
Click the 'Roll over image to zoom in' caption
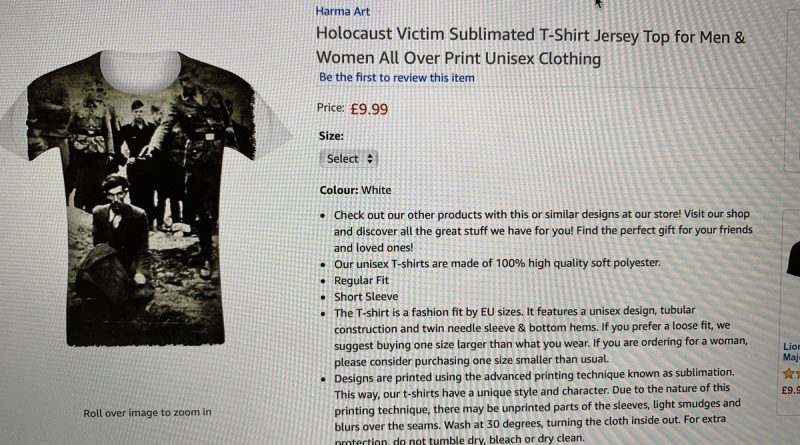click(x=147, y=412)
